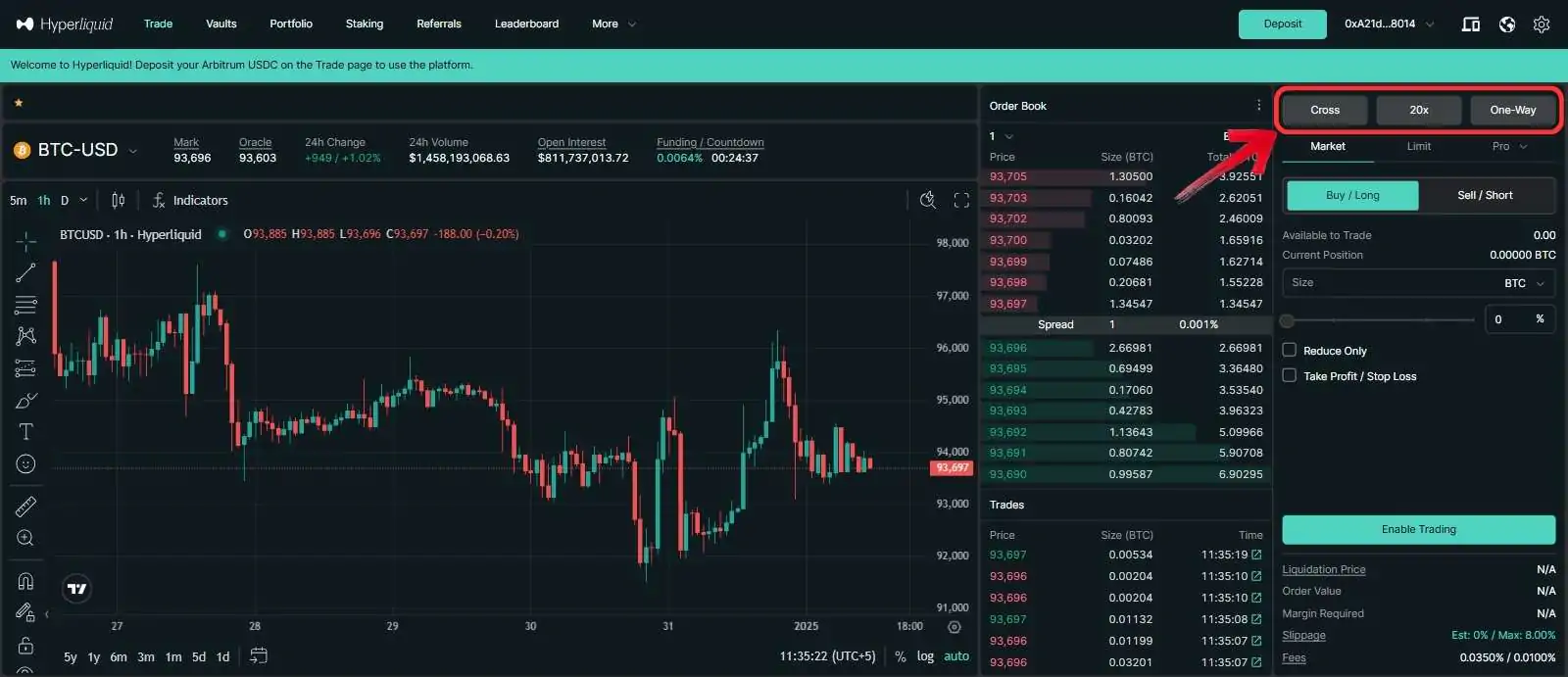
Task: Open the go to date calendar icon
Action: (259, 655)
